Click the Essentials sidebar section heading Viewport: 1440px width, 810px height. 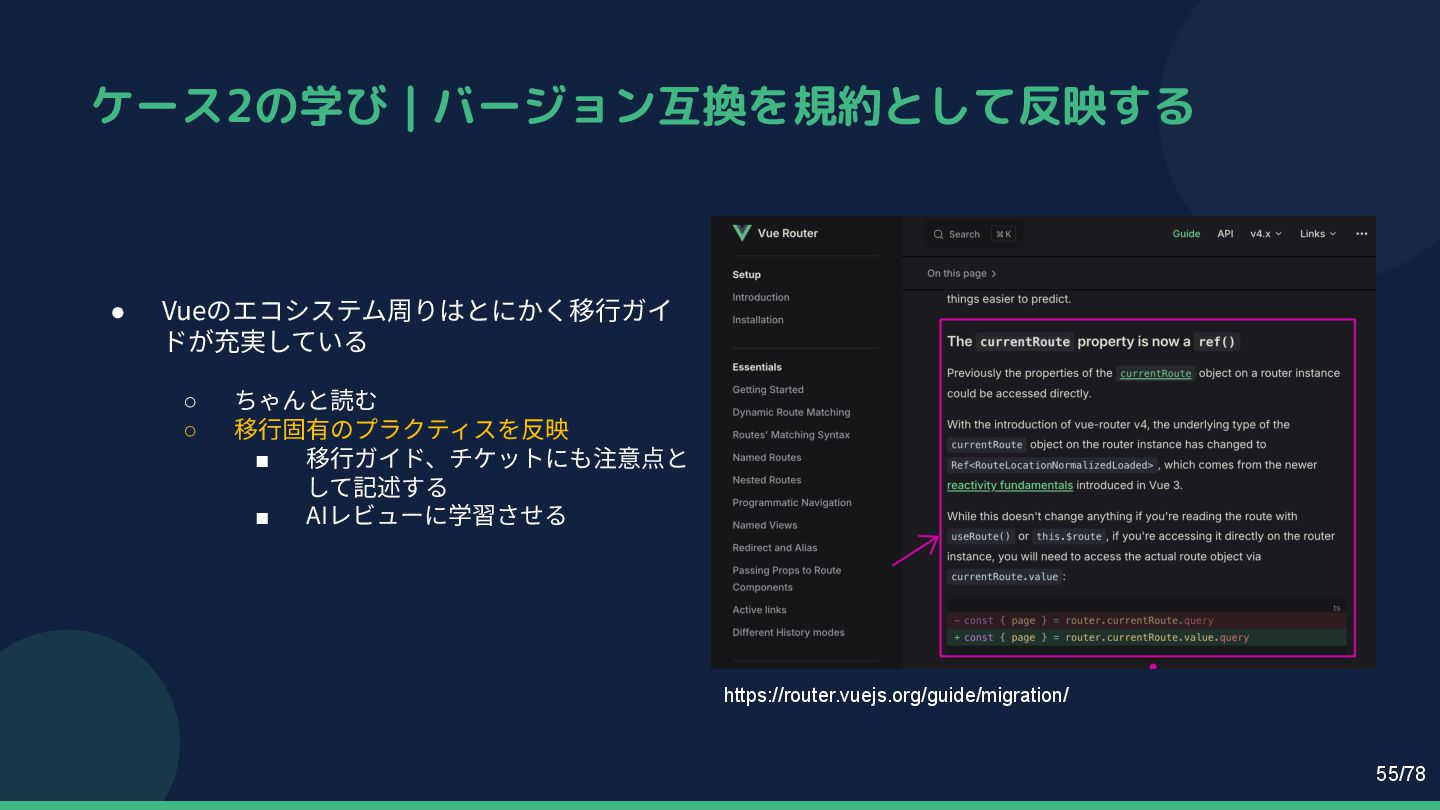[757, 367]
